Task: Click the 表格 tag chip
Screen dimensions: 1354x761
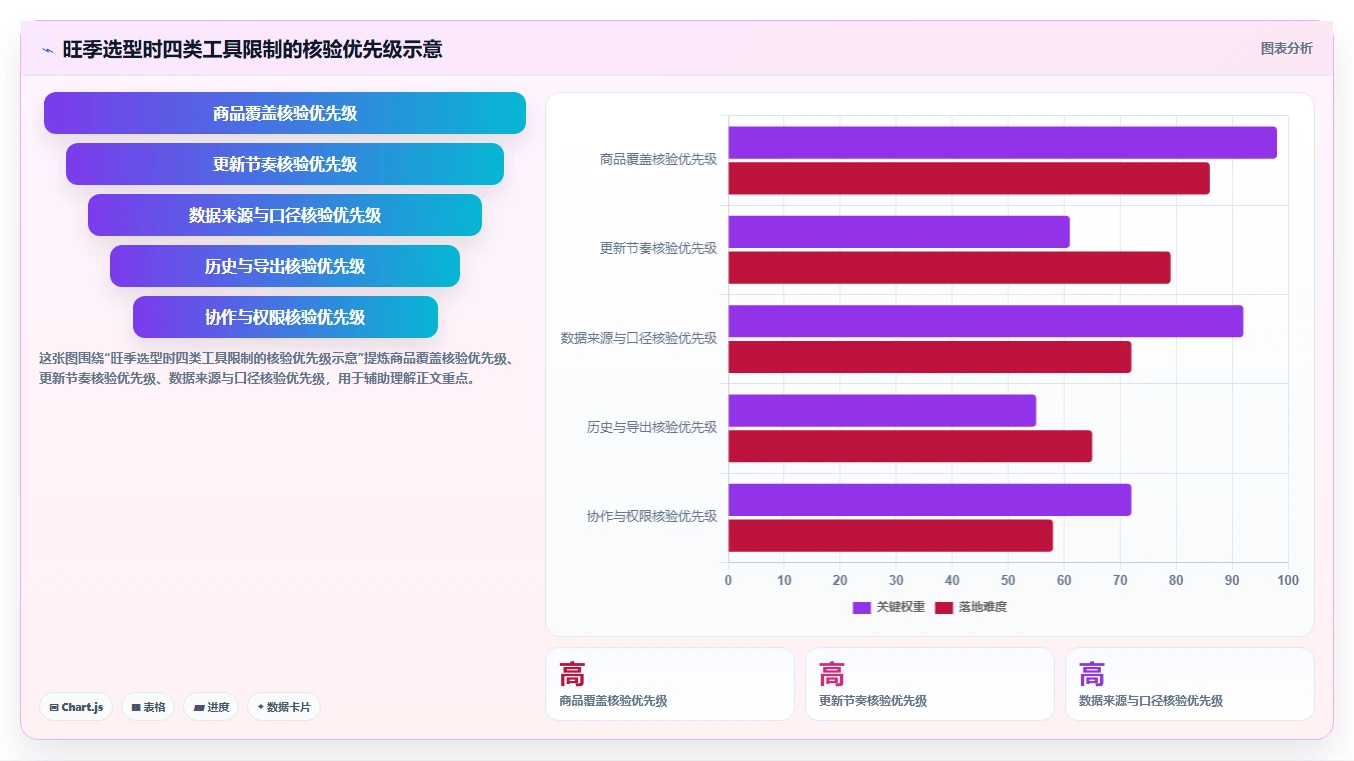Action: point(148,707)
